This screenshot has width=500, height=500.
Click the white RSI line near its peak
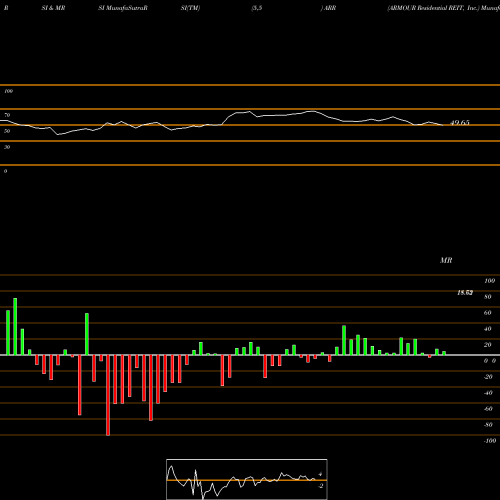[312, 111]
